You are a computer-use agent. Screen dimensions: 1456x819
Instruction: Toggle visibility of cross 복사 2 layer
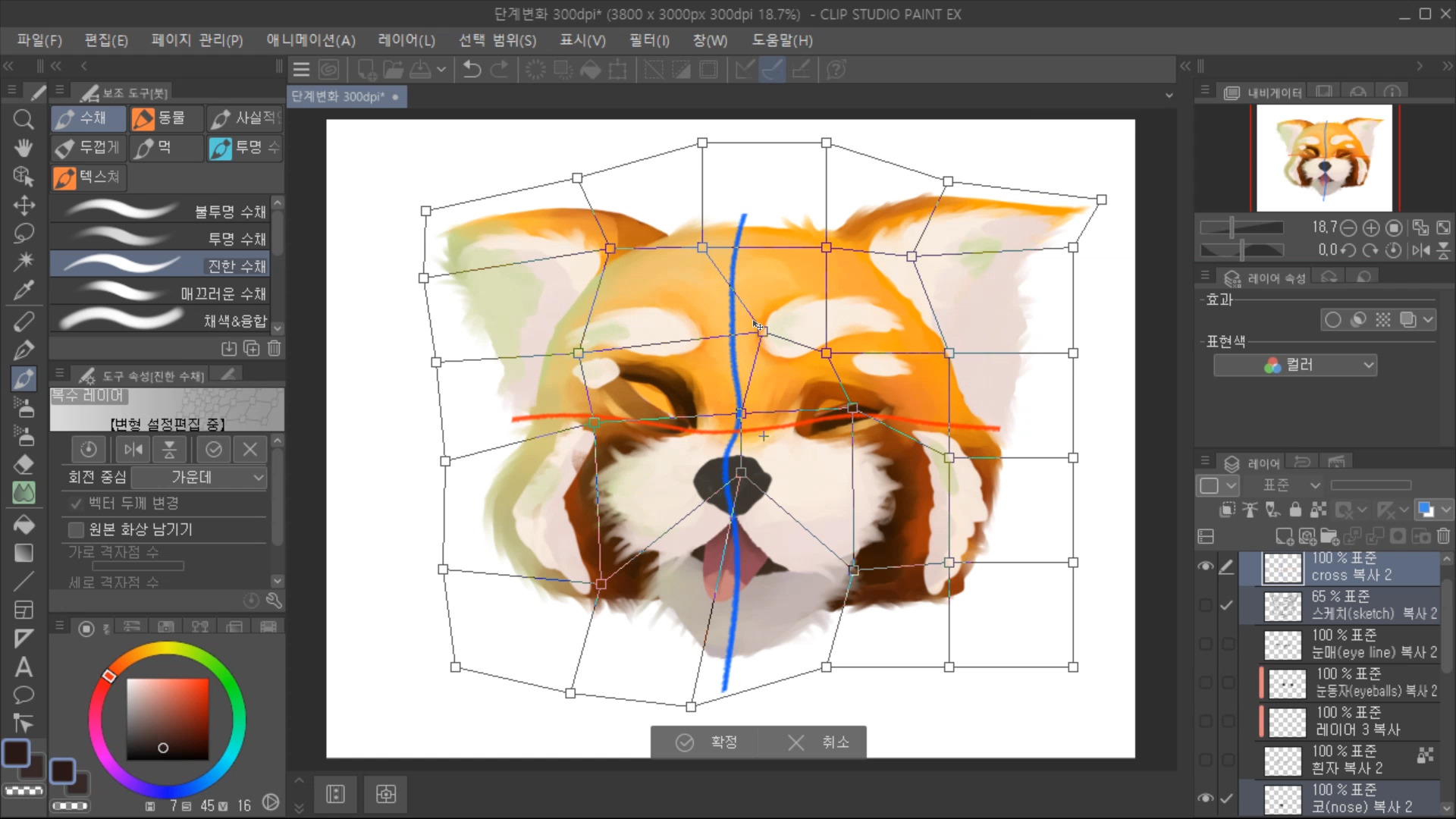coord(1205,566)
